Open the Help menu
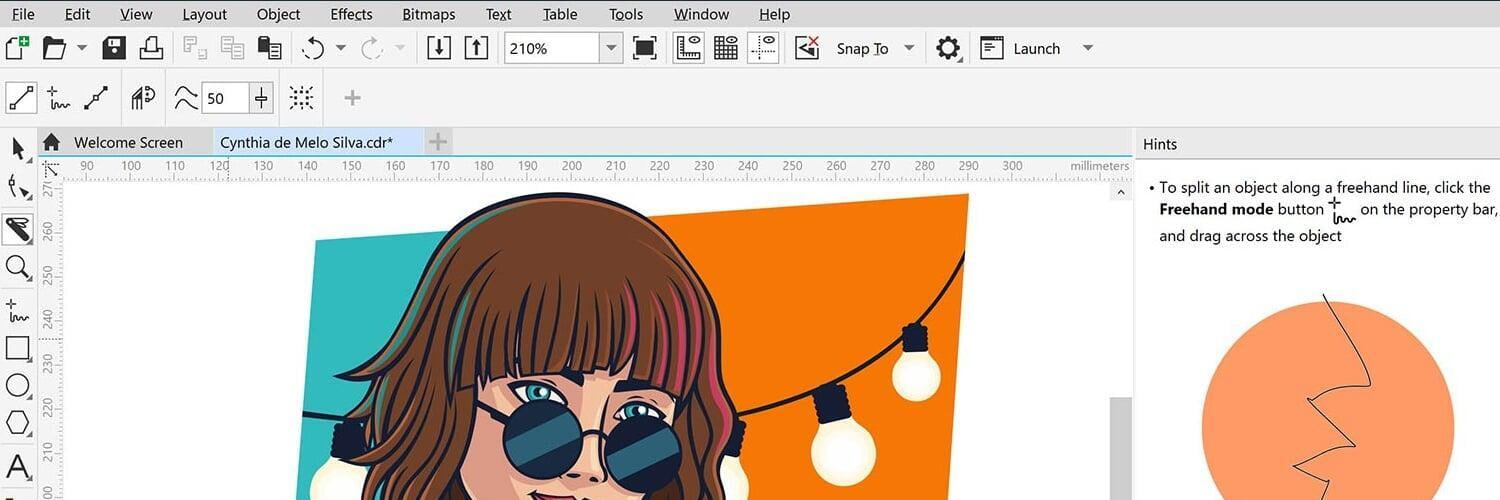 click(x=774, y=14)
